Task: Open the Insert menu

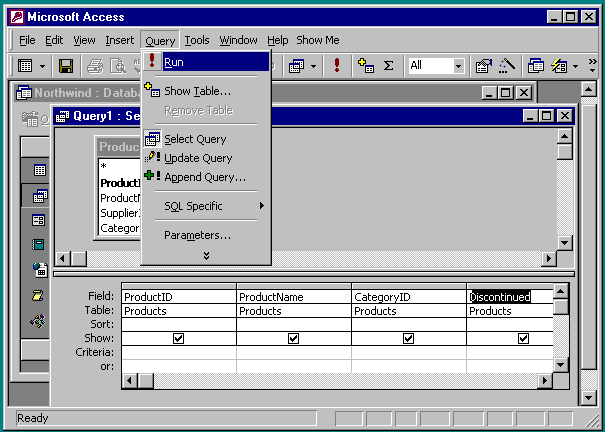Action: (x=120, y=40)
